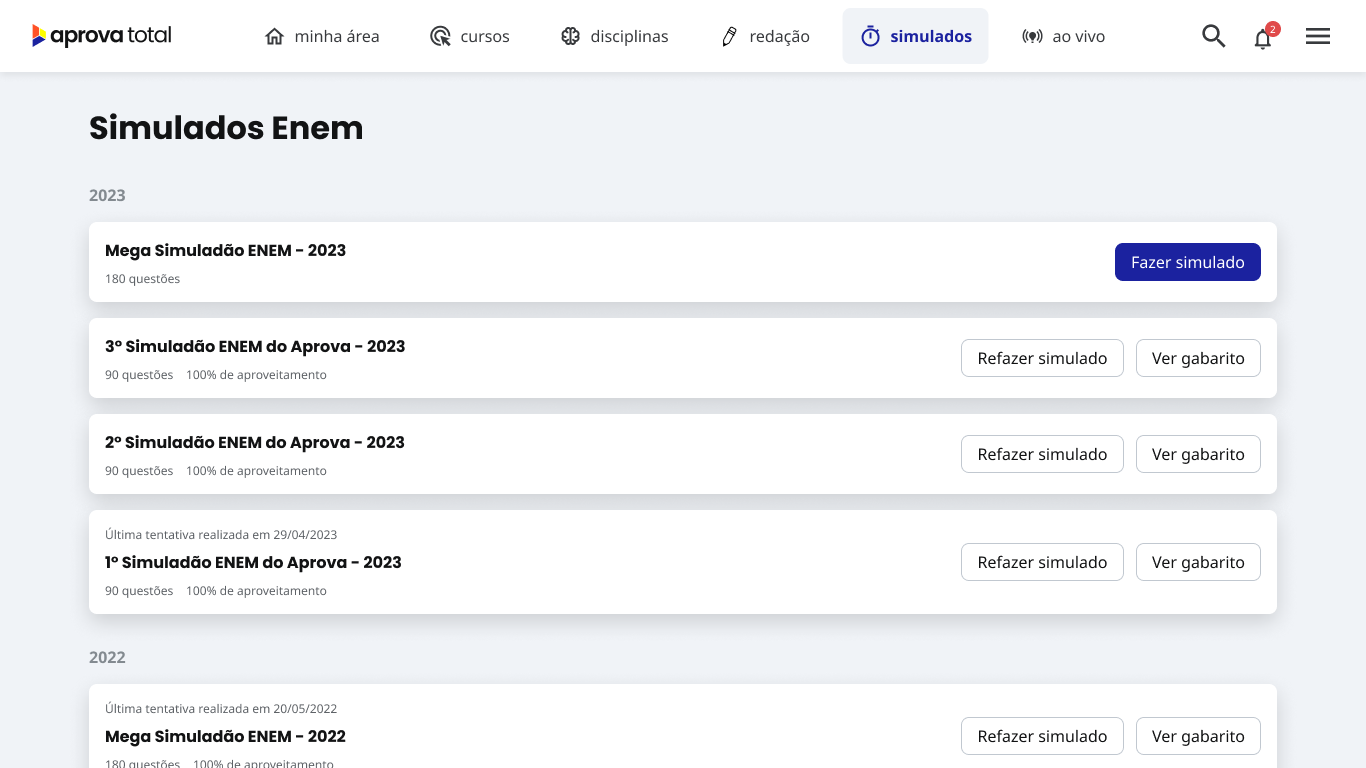Click title 1º Simuladão ENEM do Aprova - 2023
Image resolution: width=1366 pixels, height=768 pixels.
click(253, 562)
